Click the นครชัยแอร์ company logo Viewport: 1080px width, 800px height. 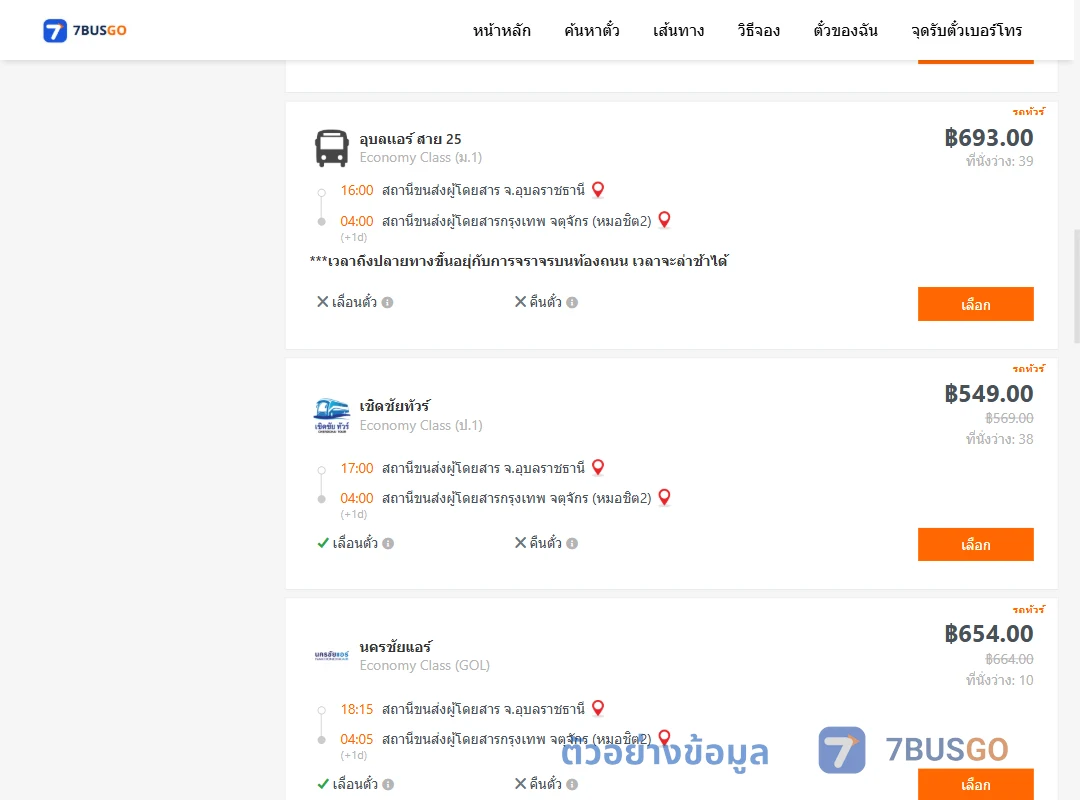332,655
